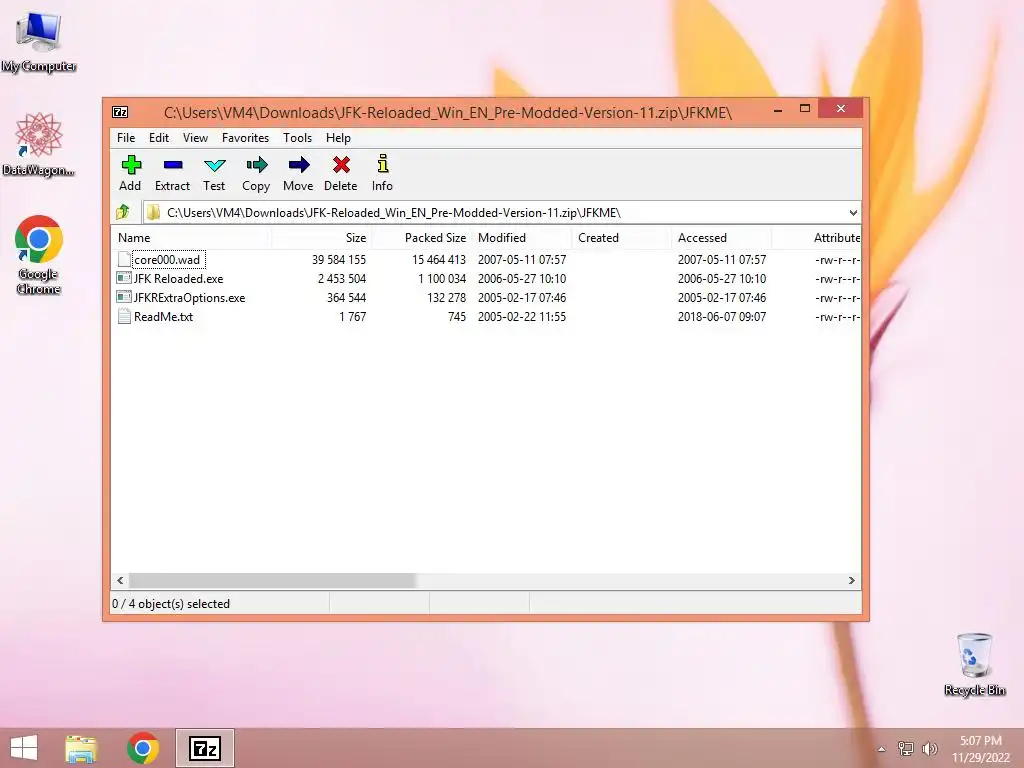Open the Tools menu
Image resolution: width=1024 pixels, height=768 pixels.
(x=297, y=138)
